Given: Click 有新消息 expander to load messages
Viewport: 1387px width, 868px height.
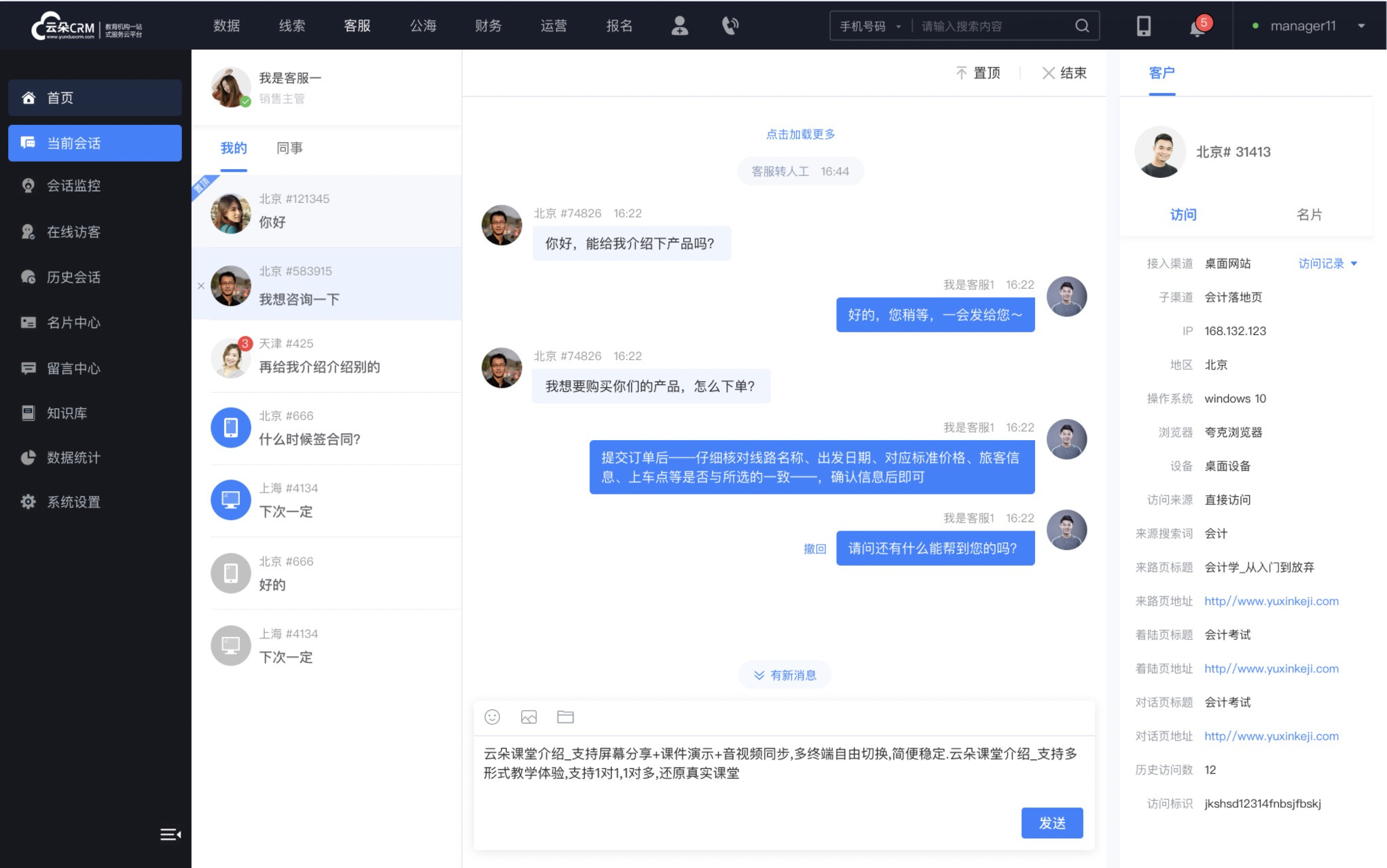Looking at the screenshot, I should tap(786, 675).
